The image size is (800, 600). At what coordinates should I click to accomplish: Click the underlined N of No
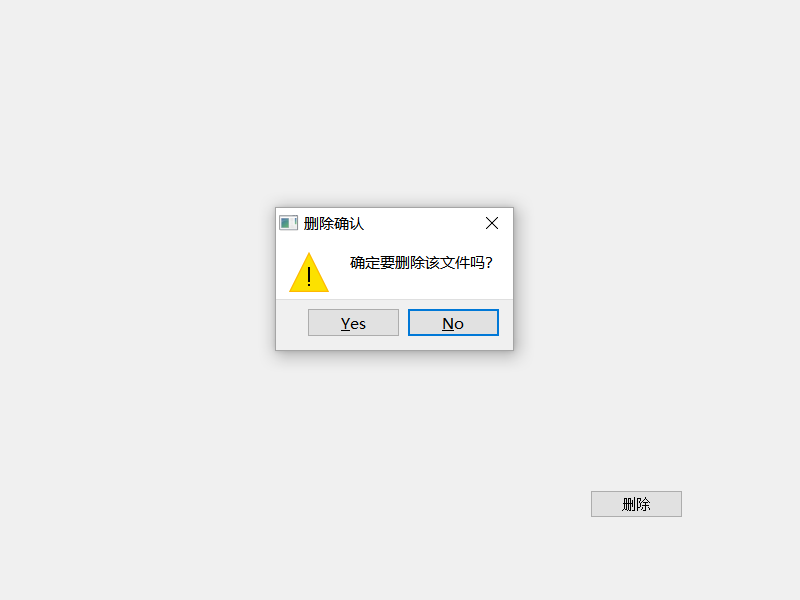(x=447, y=323)
